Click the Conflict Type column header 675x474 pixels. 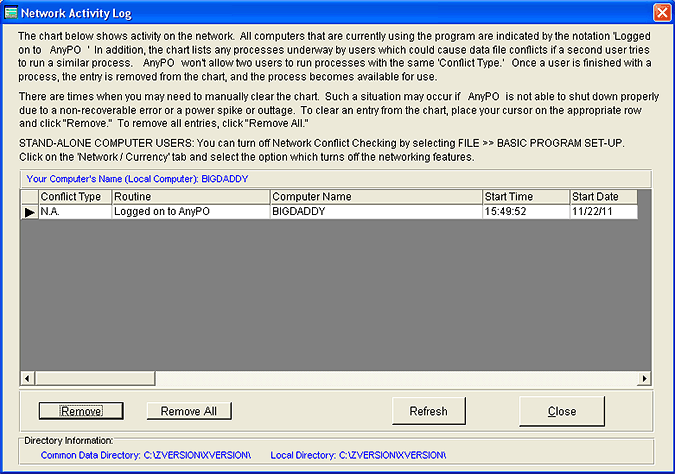tap(75, 197)
